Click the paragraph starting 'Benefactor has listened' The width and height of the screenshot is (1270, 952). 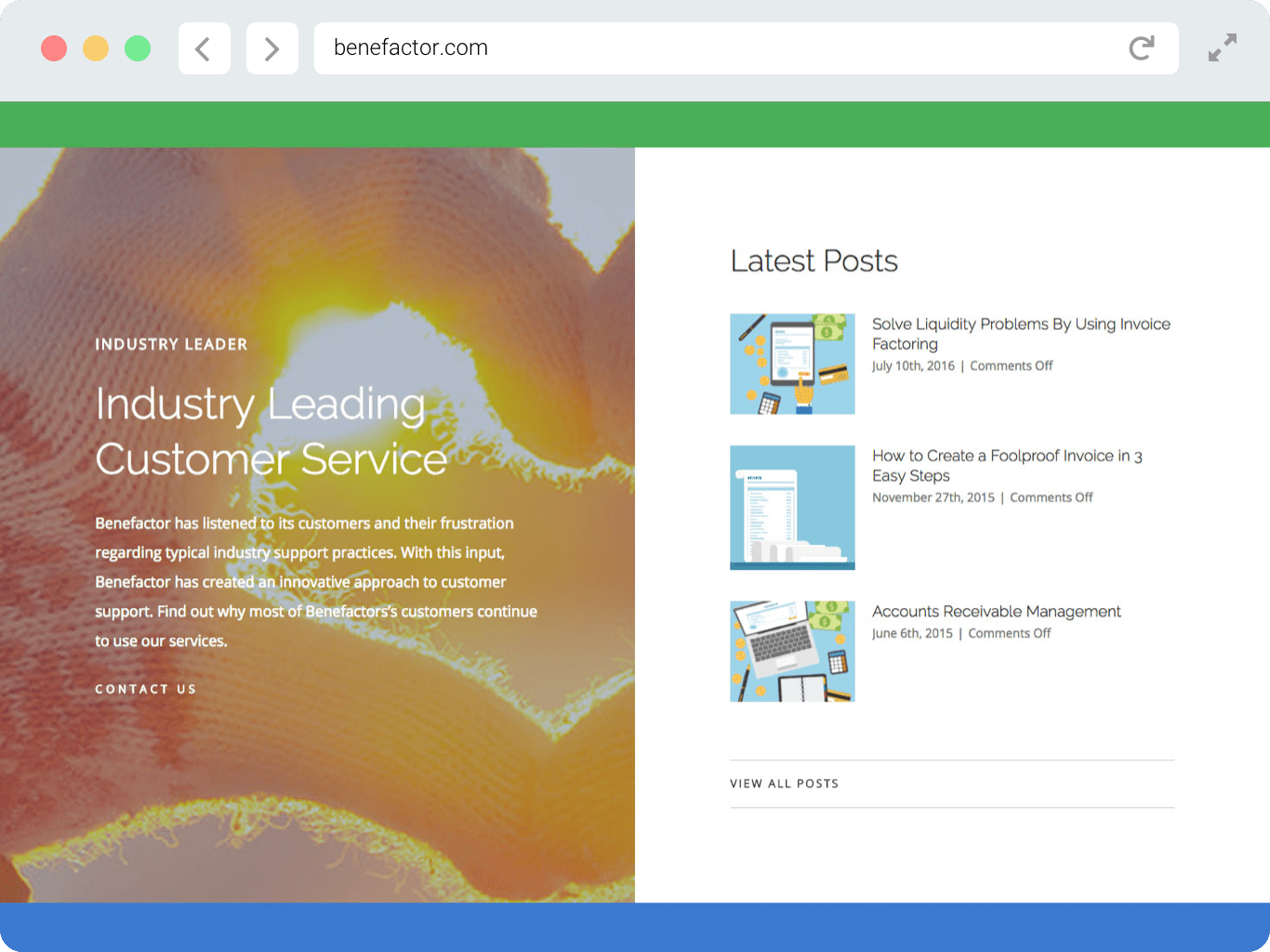coord(316,582)
